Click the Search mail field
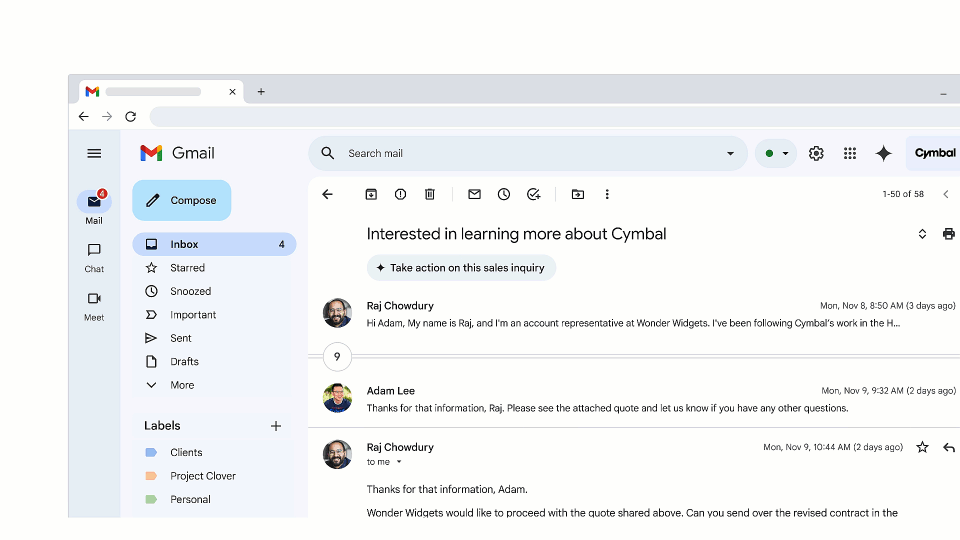This screenshot has width=960, height=540. coord(527,154)
